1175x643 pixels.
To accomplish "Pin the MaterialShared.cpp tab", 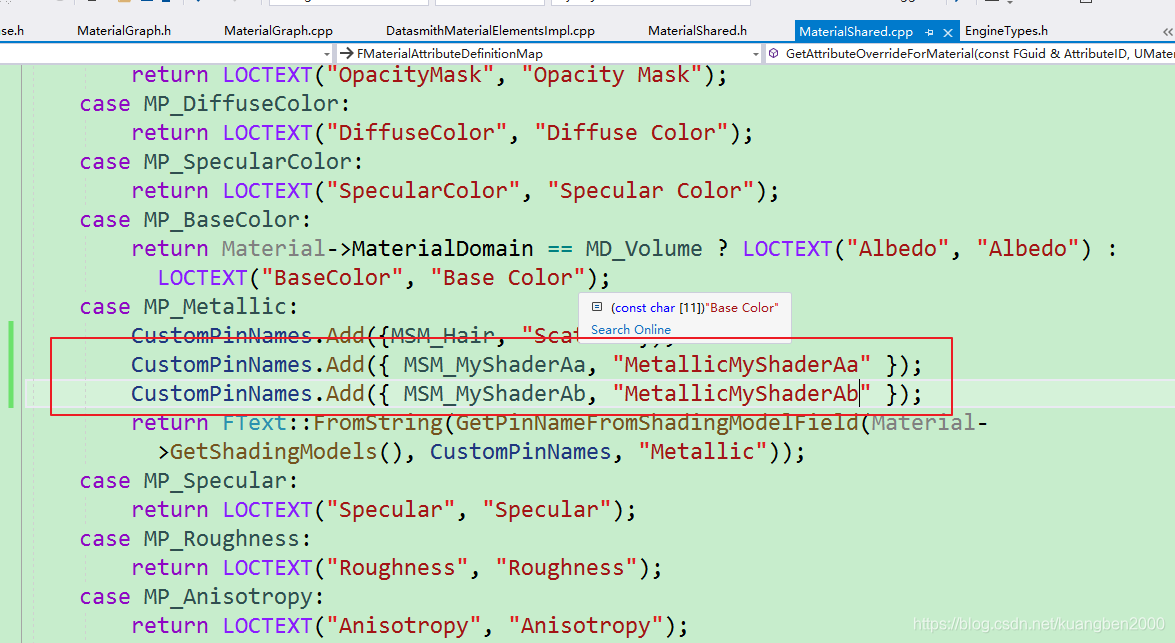I will pos(928,31).
